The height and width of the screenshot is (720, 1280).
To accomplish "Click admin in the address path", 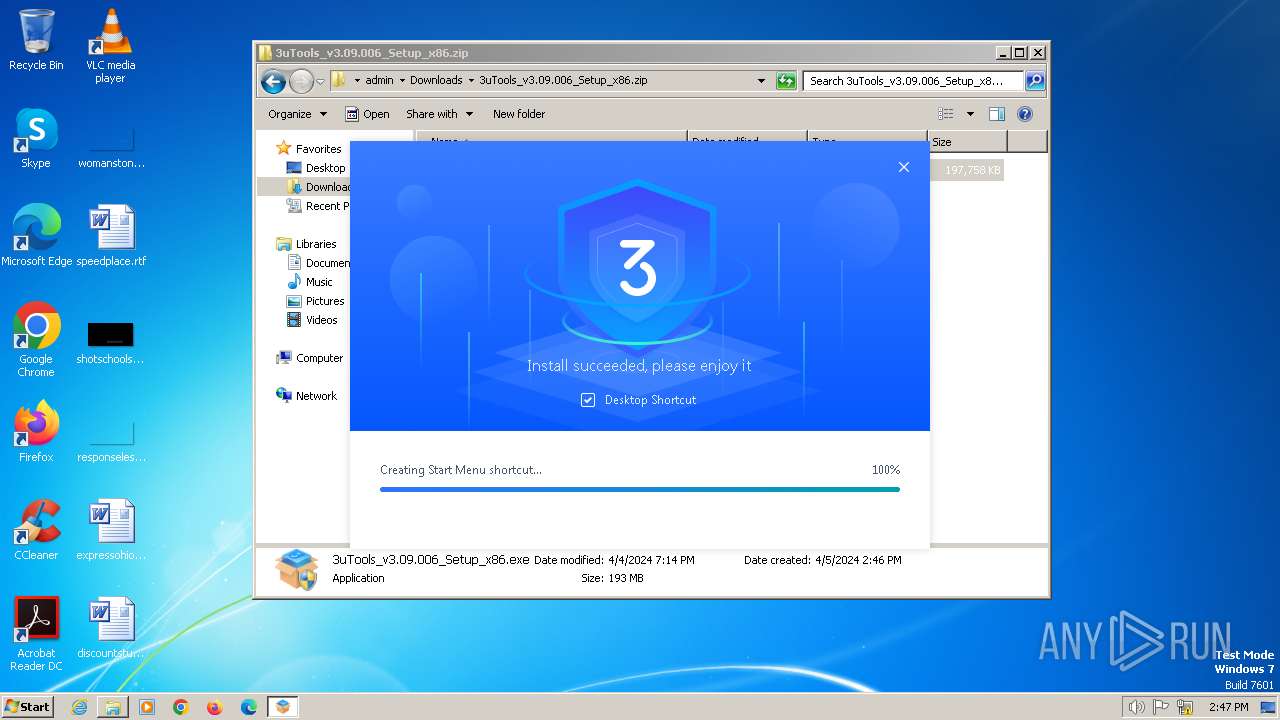I will (379, 80).
